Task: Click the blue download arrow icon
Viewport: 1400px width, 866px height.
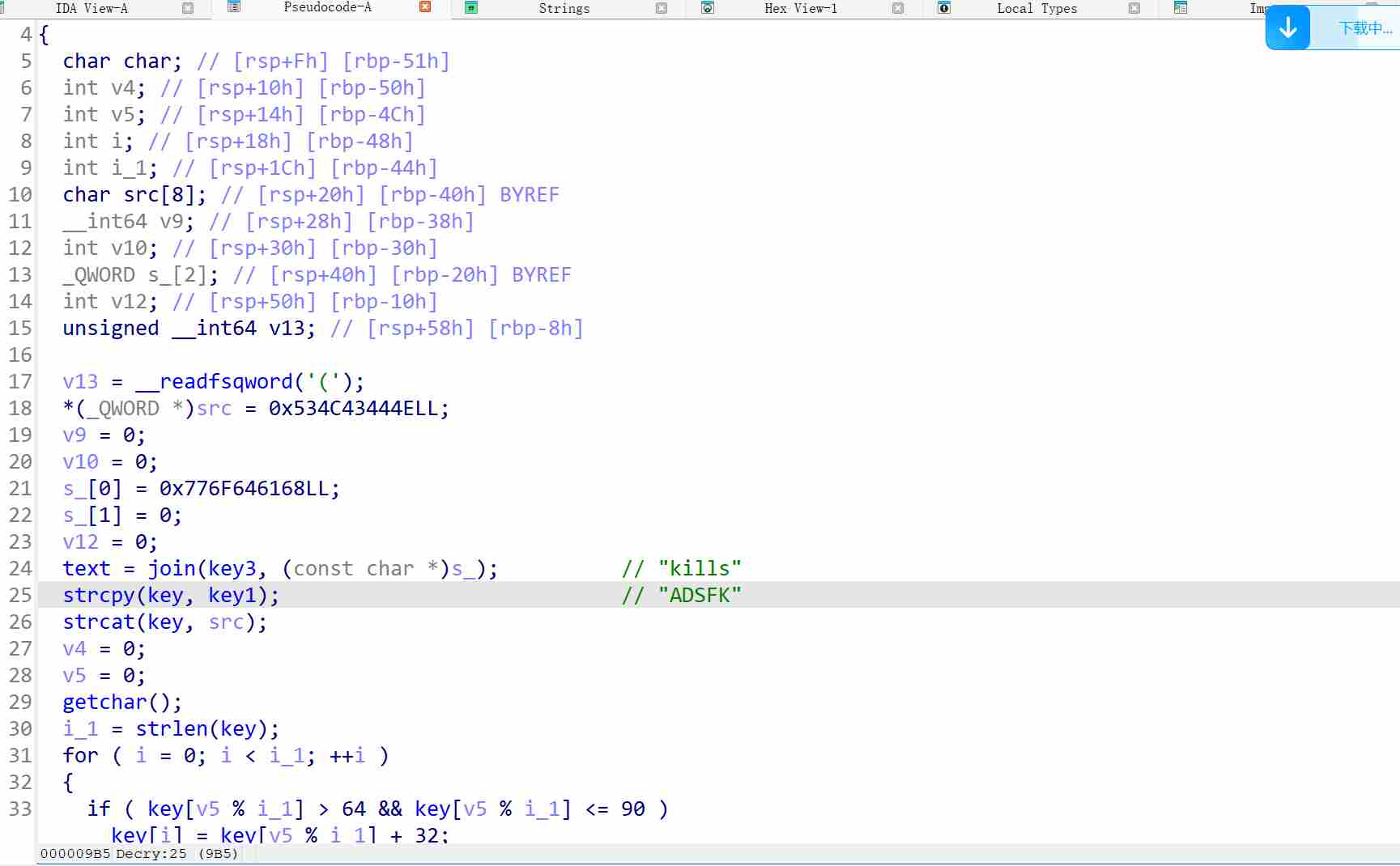Action: pyautogui.click(x=1287, y=28)
